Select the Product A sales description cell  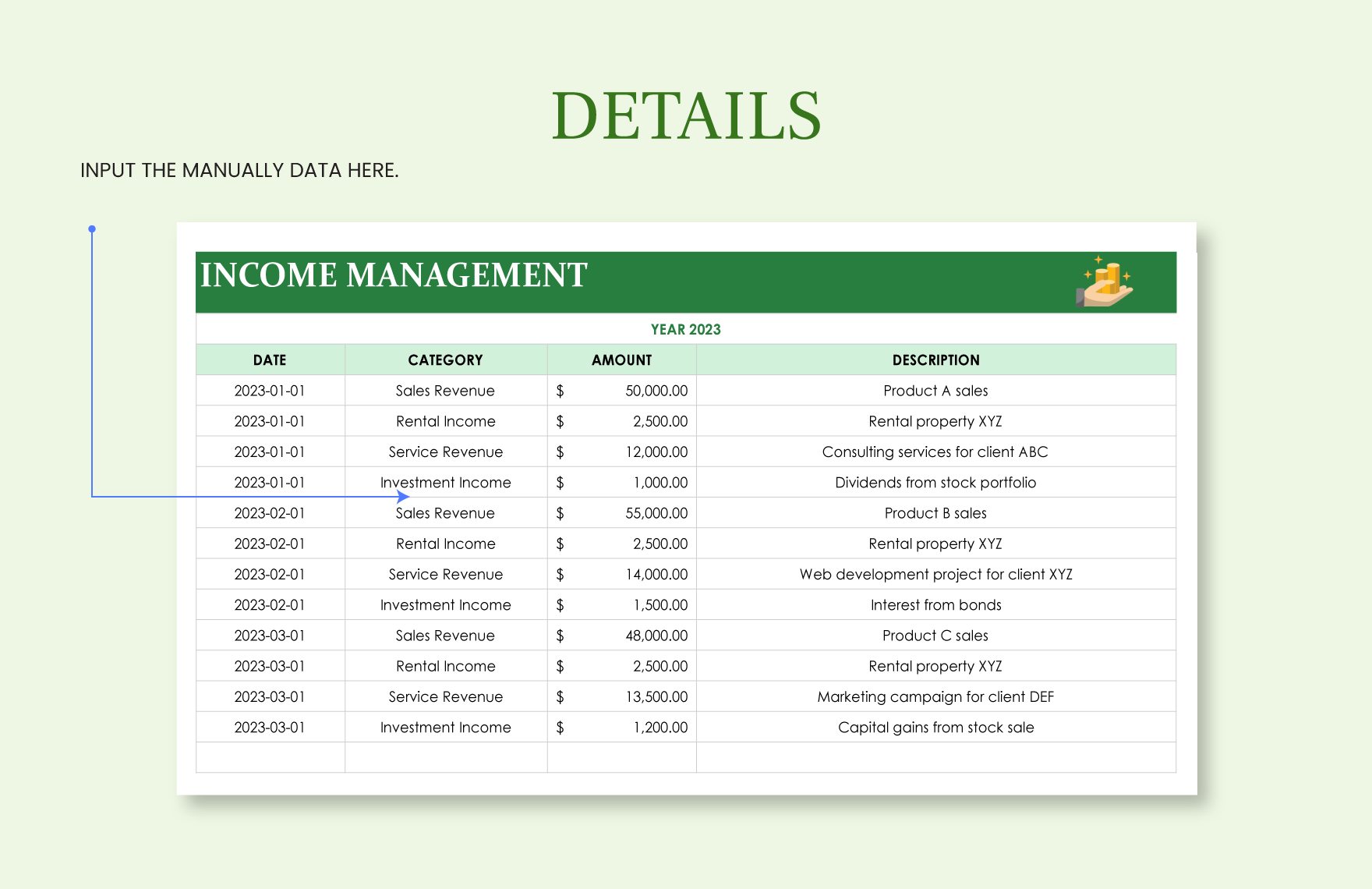(x=935, y=390)
